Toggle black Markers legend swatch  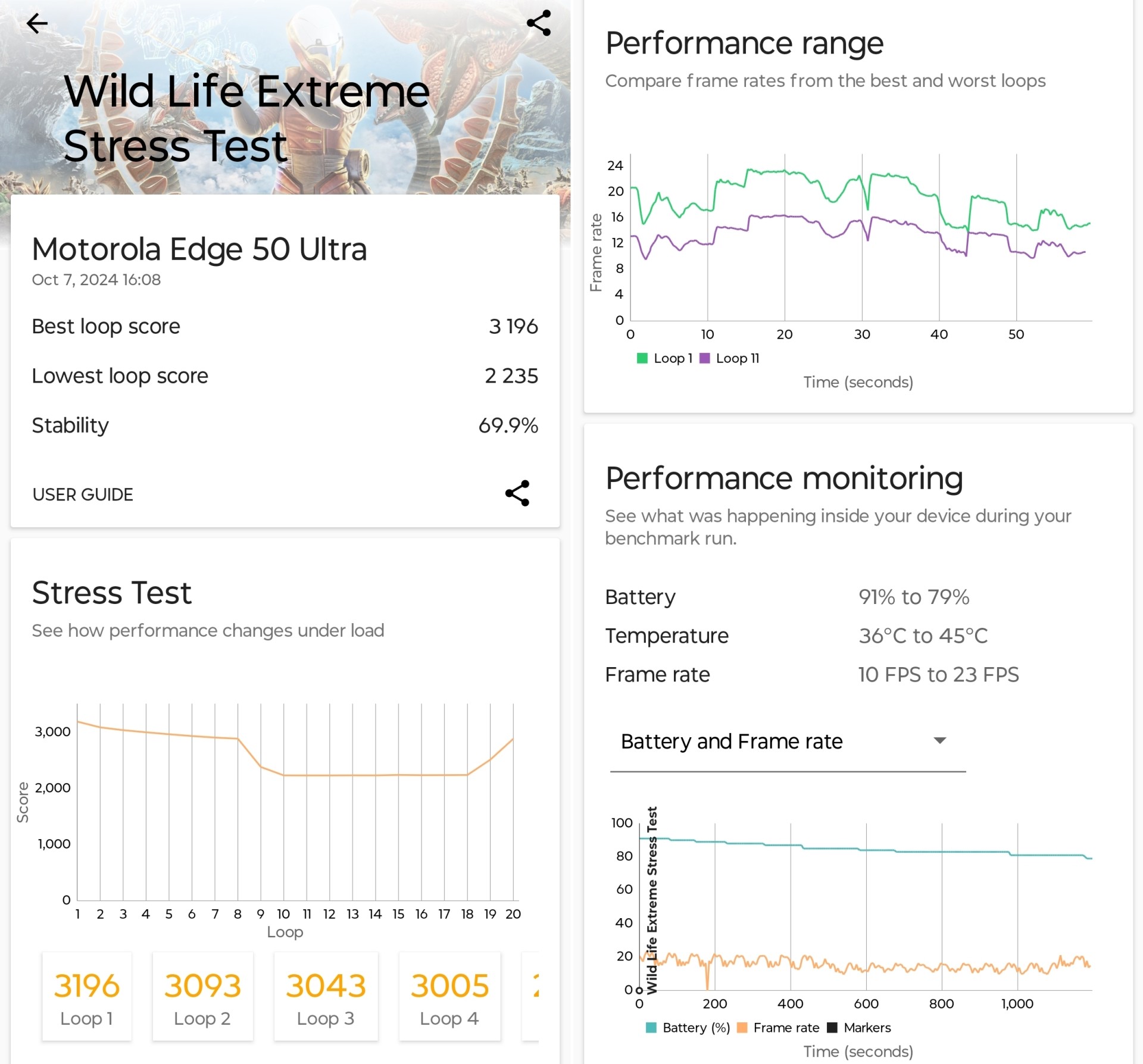pyautogui.click(x=832, y=1028)
